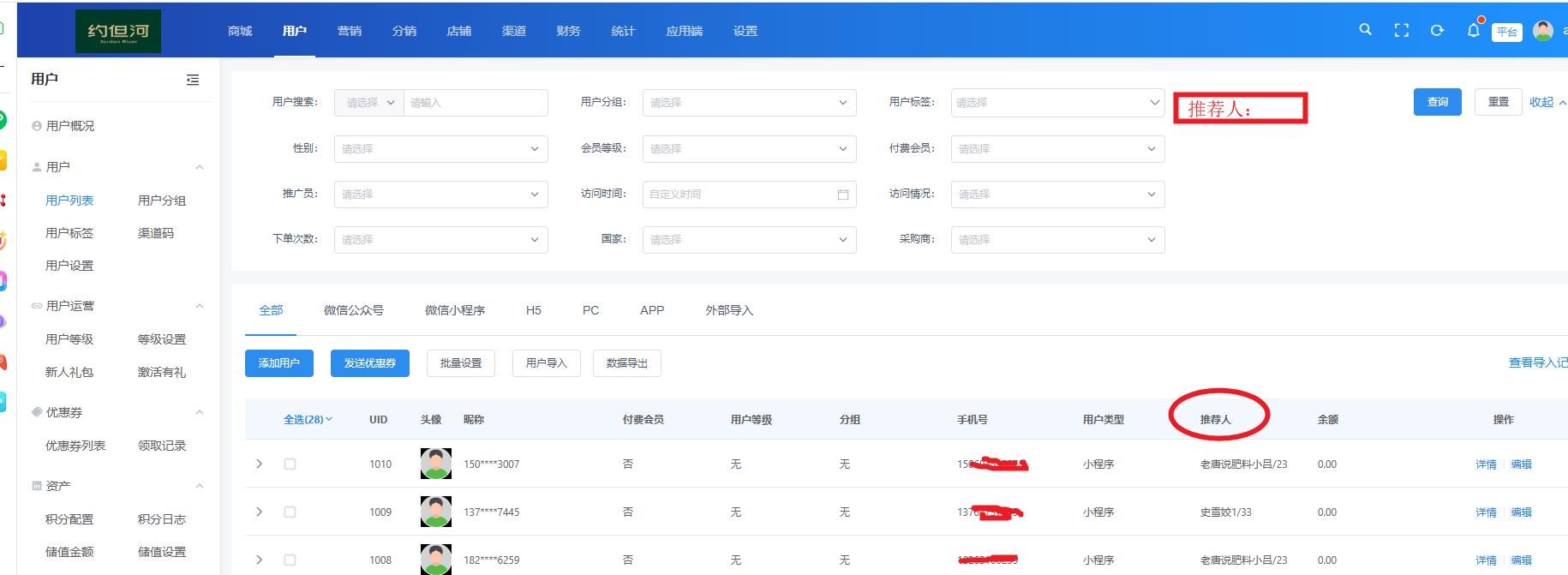Toggle fullscreen mode icon in header
Image resolution: width=1568 pixels, height=575 pixels.
pyautogui.click(x=1402, y=31)
